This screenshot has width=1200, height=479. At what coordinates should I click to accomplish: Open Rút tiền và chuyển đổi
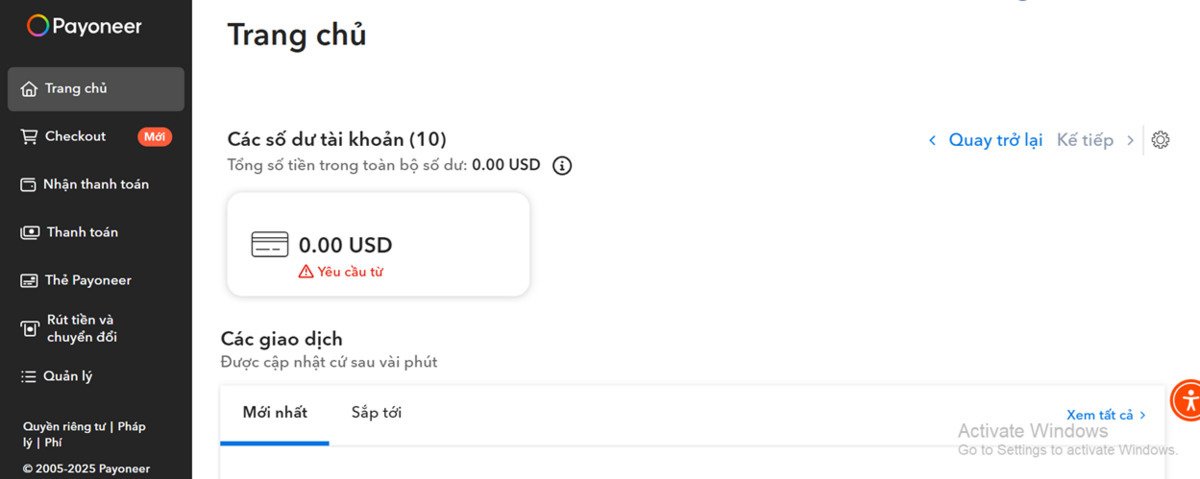(x=82, y=329)
